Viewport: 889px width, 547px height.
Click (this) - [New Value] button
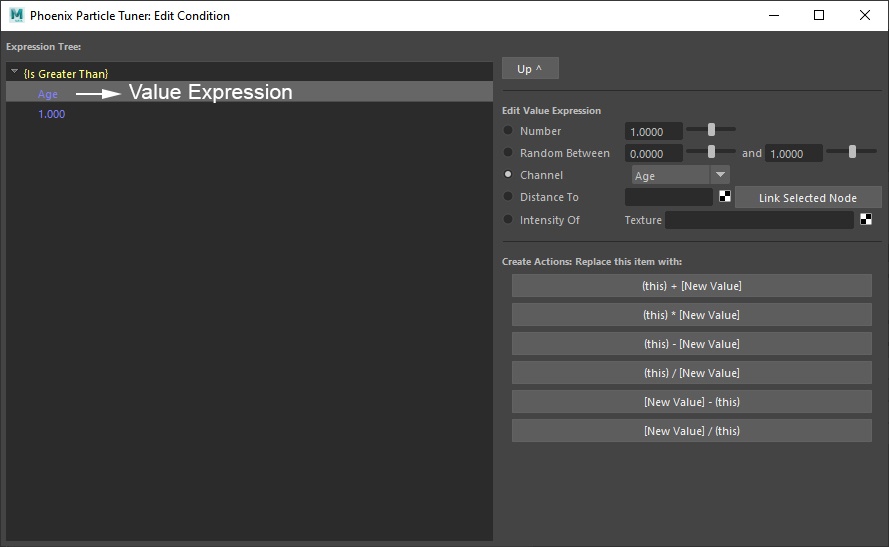[692, 344]
